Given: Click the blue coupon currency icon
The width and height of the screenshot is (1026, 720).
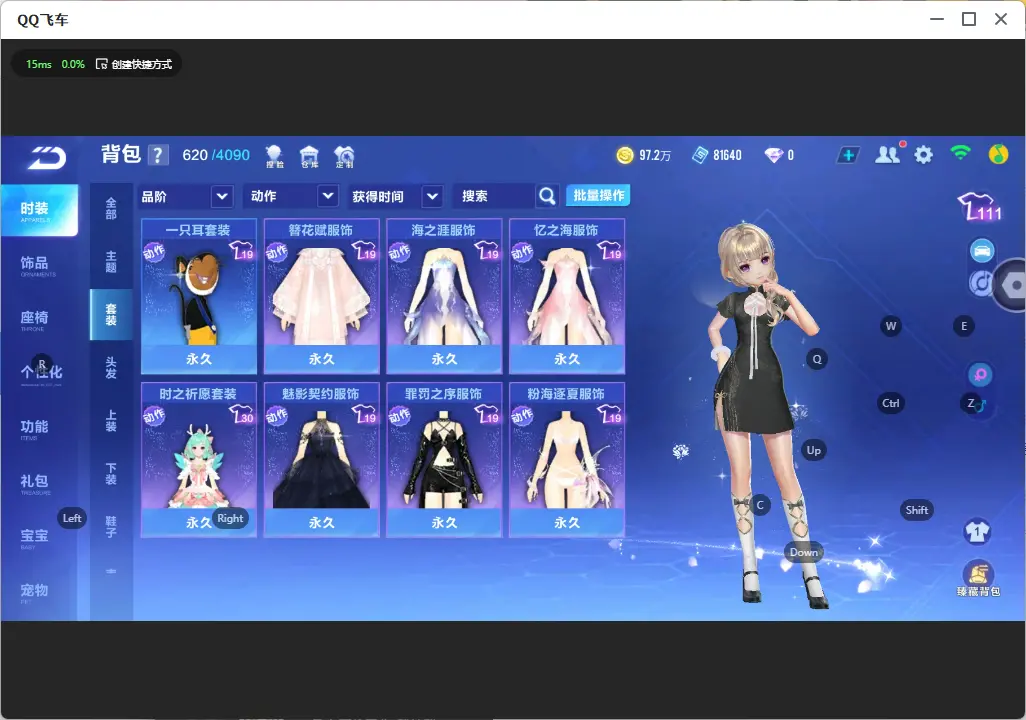Looking at the screenshot, I should (x=700, y=155).
